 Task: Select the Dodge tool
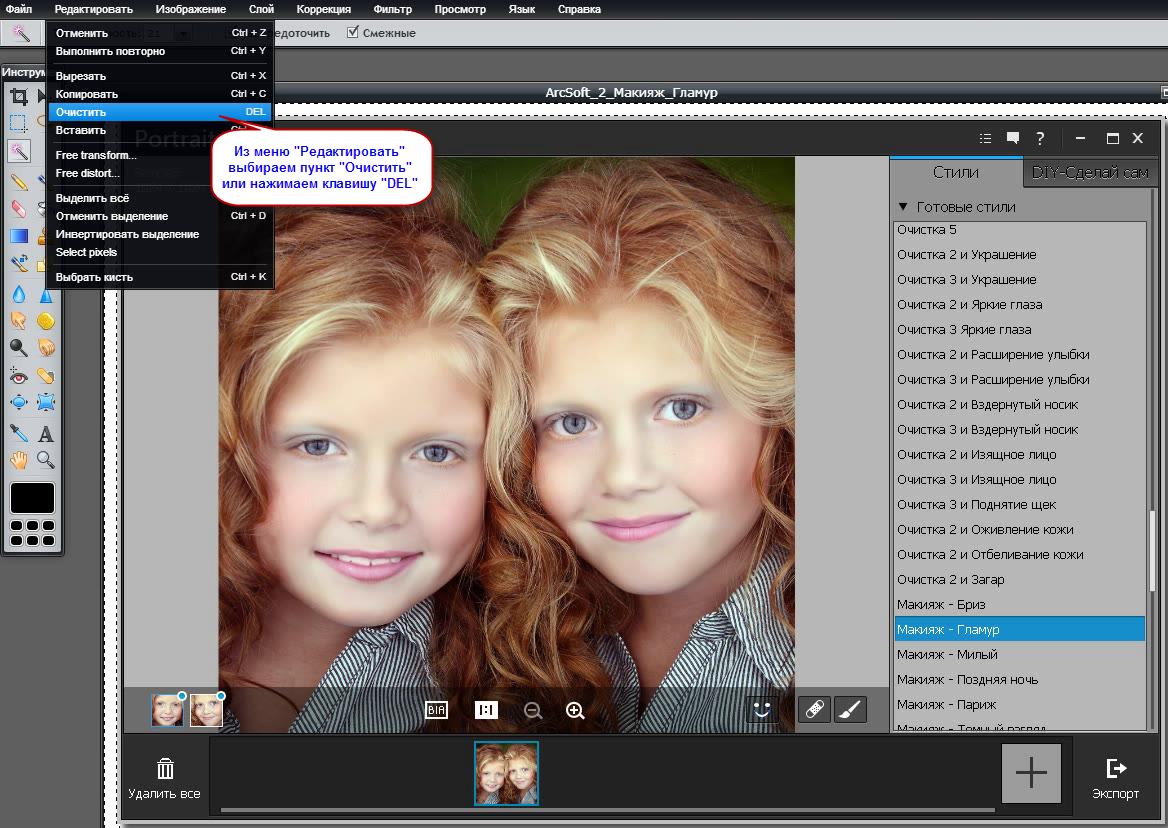(19, 348)
